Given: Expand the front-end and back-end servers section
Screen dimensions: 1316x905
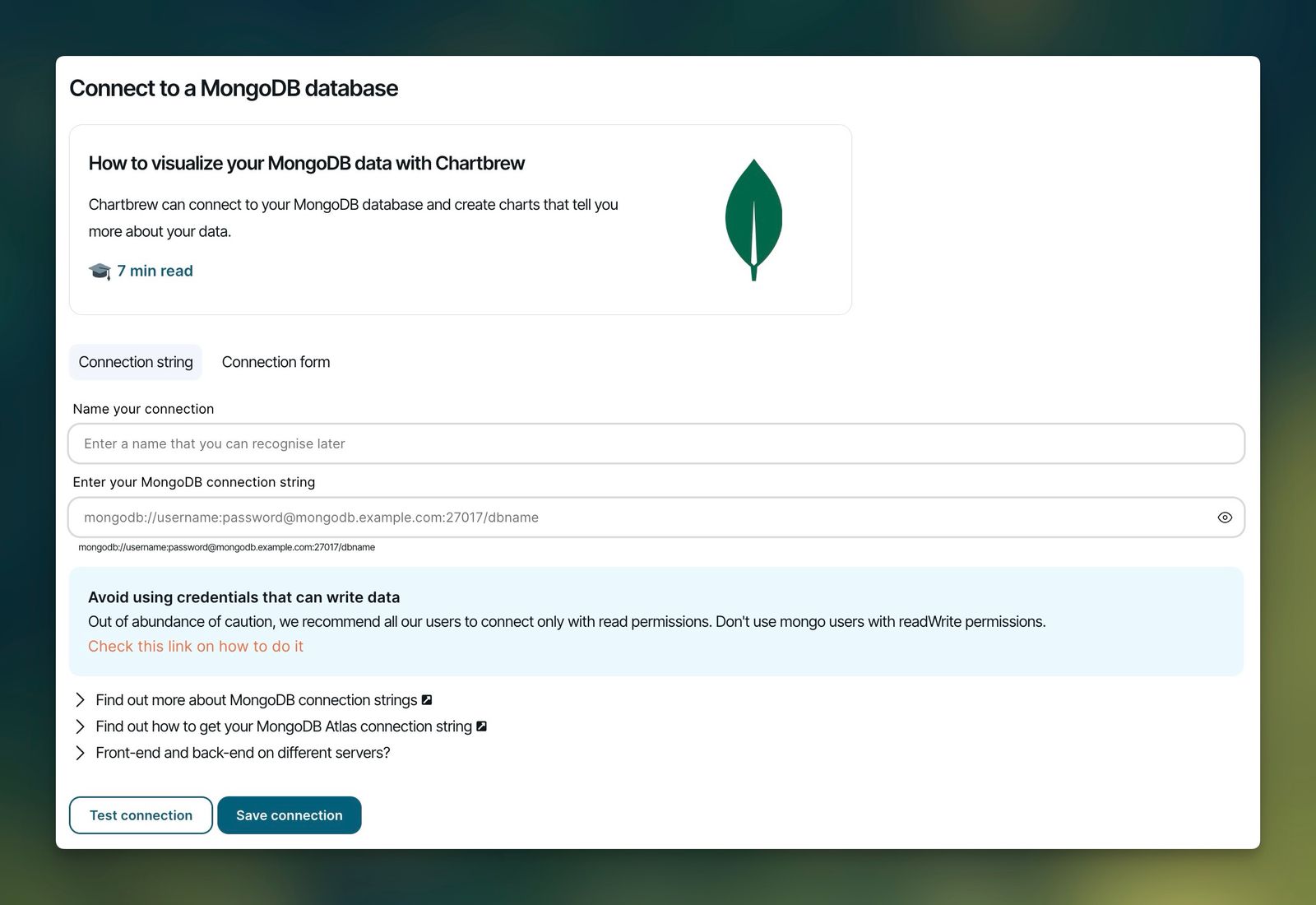Looking at the screenshot, I should (x=81, y=752).
